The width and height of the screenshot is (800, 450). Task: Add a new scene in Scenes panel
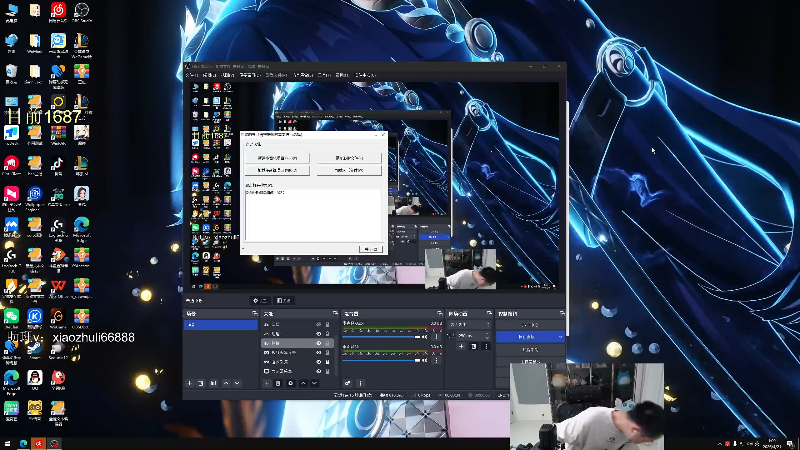189,383
